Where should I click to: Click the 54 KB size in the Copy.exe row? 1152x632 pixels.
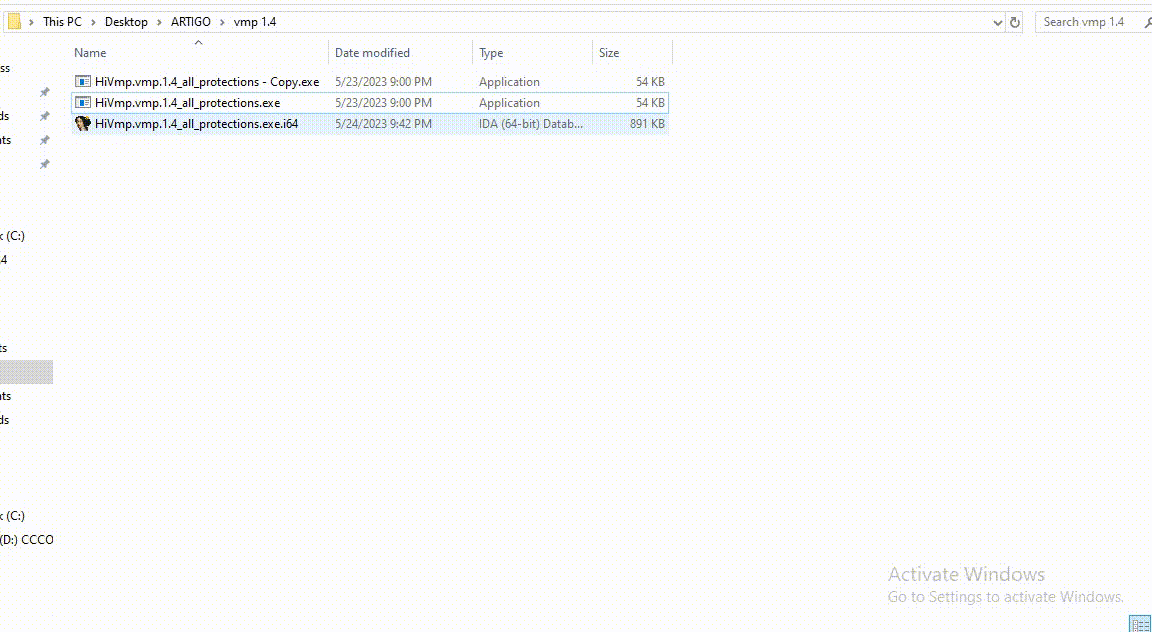click(x=650, y=82)
